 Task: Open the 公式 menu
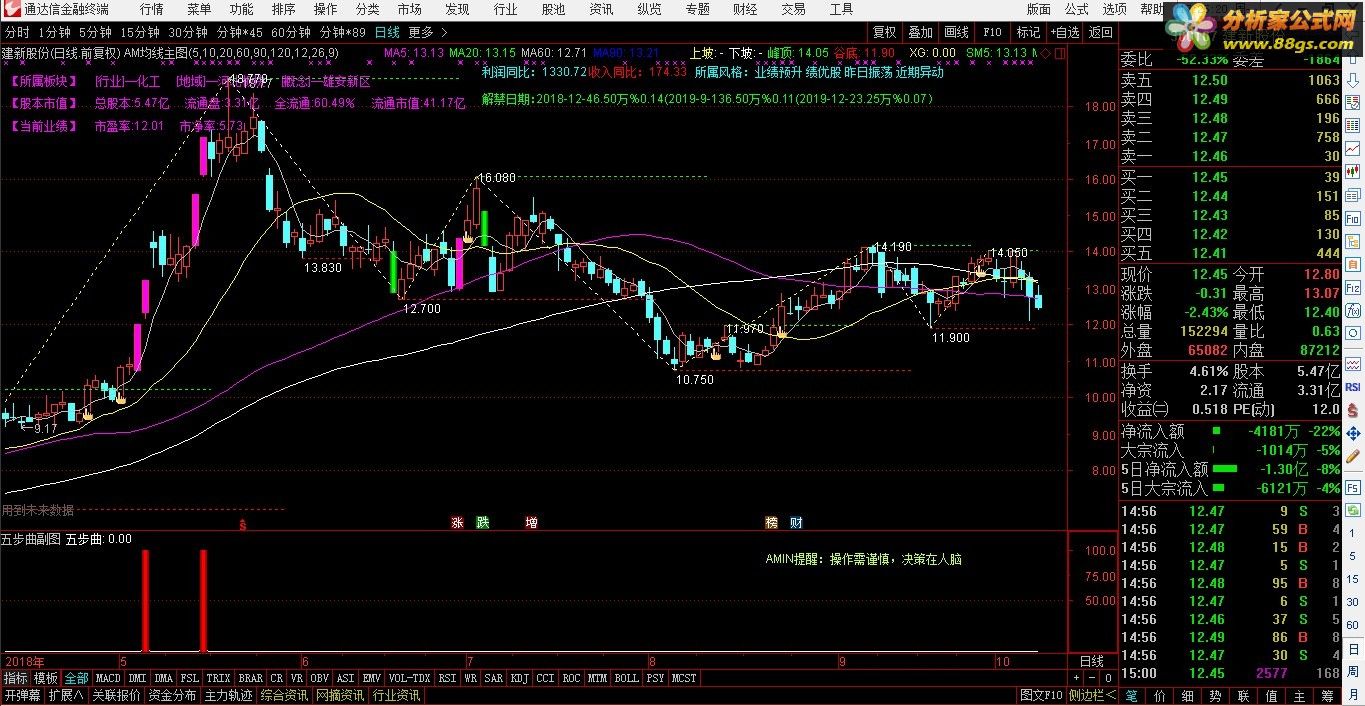point(1076,9)
